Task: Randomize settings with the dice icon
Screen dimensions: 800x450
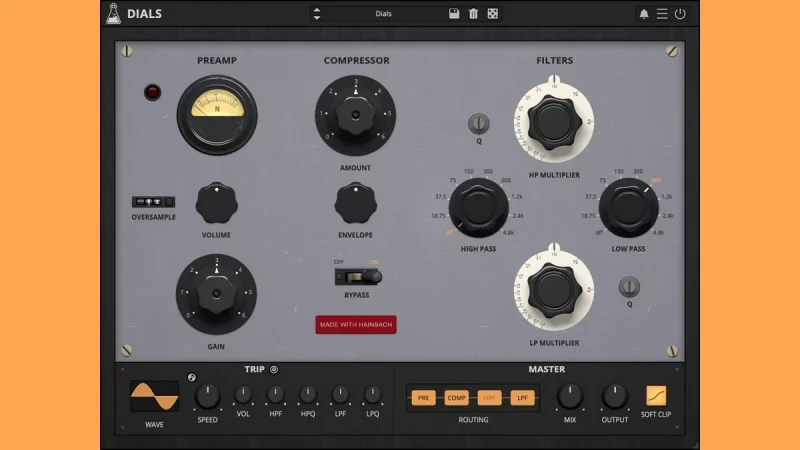Action: point(492,14)
